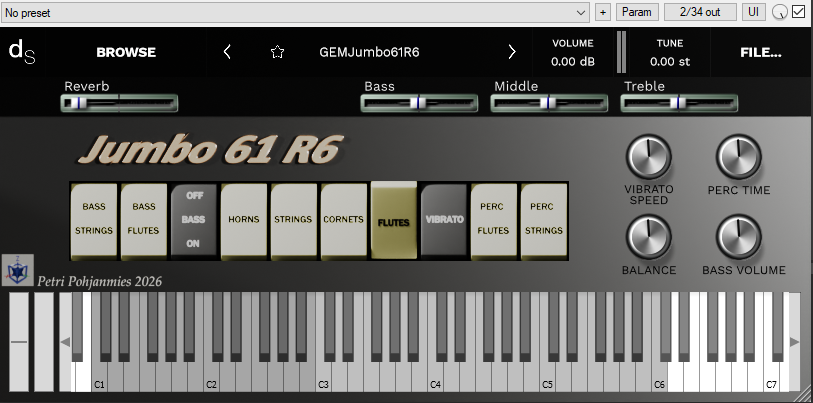Click the Param button
The height and width of the screenshot is (403, 813).
pos(636,12)
